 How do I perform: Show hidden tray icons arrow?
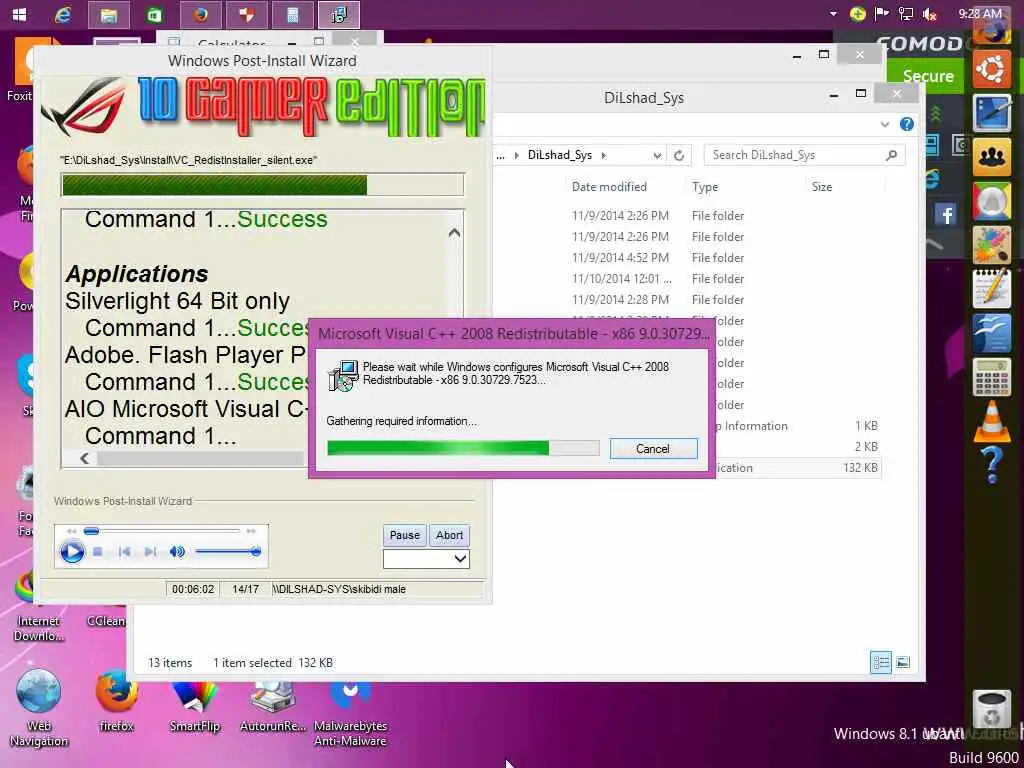(x=833, y=14)
